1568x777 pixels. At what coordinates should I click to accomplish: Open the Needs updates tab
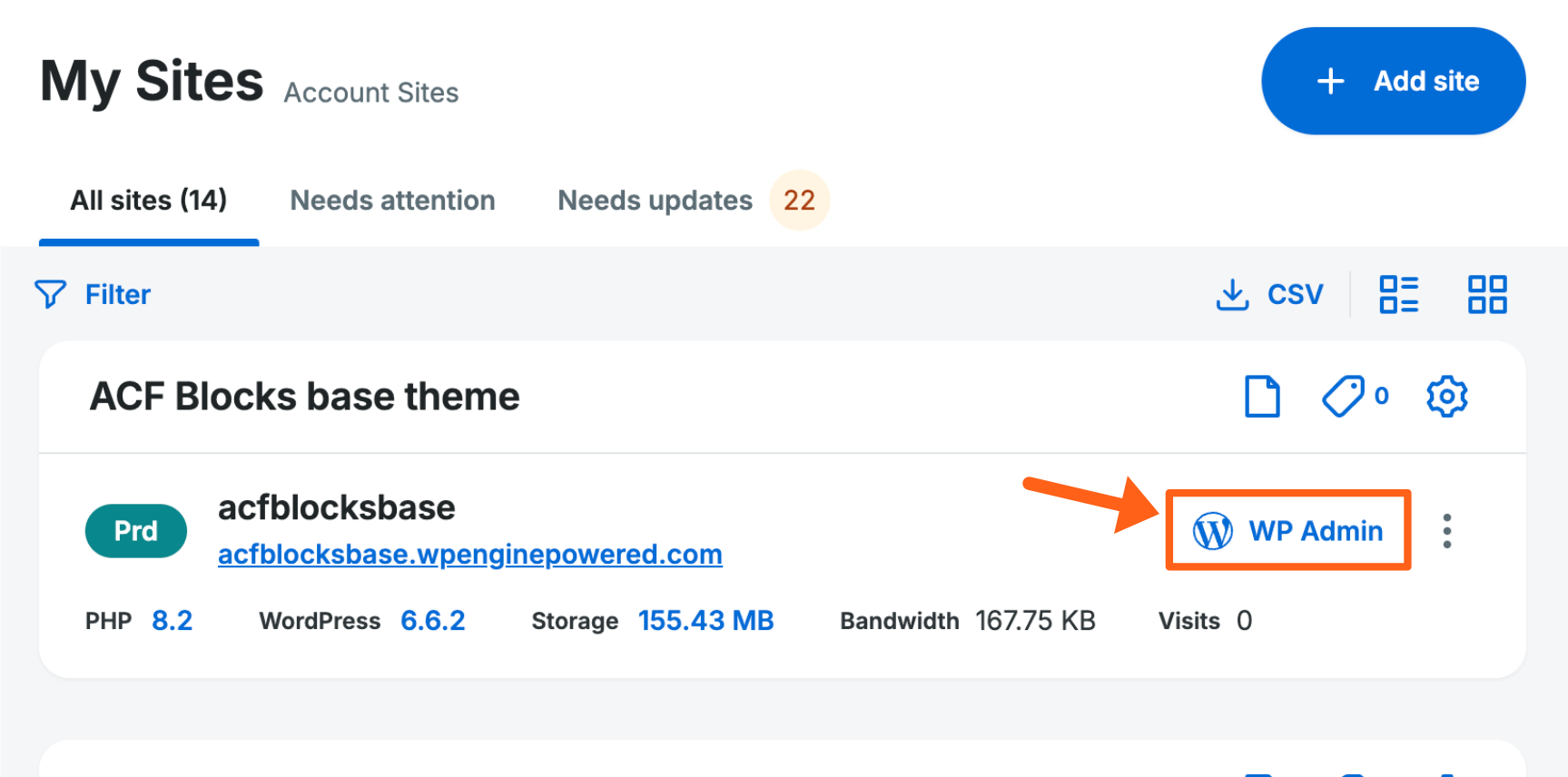[x=655, y=200]
